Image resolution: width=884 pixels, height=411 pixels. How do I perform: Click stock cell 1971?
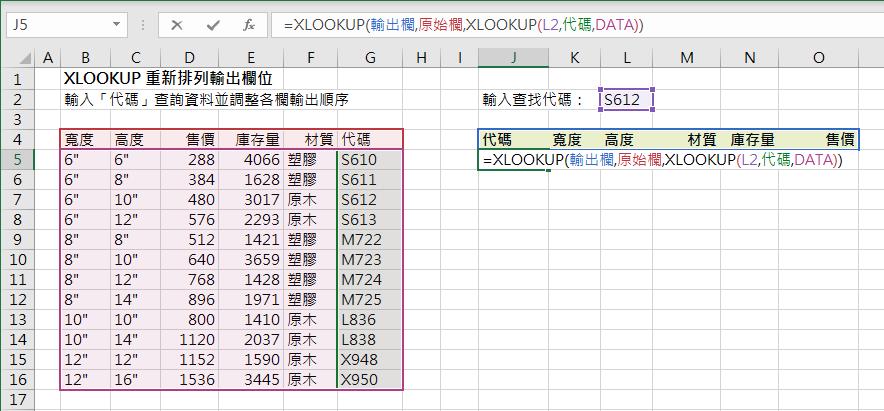(251, 299)
